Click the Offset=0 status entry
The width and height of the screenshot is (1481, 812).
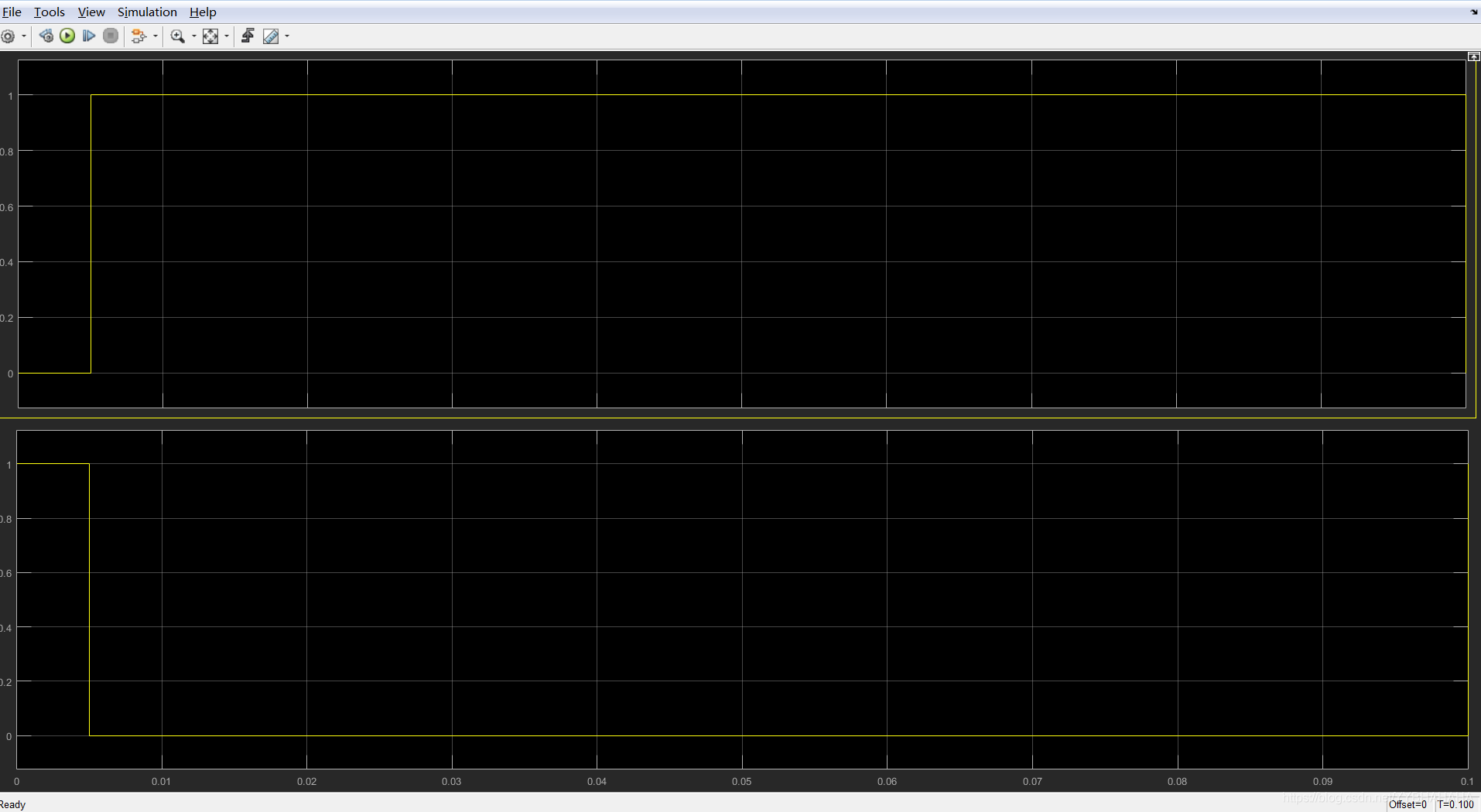pos(1407,804)
